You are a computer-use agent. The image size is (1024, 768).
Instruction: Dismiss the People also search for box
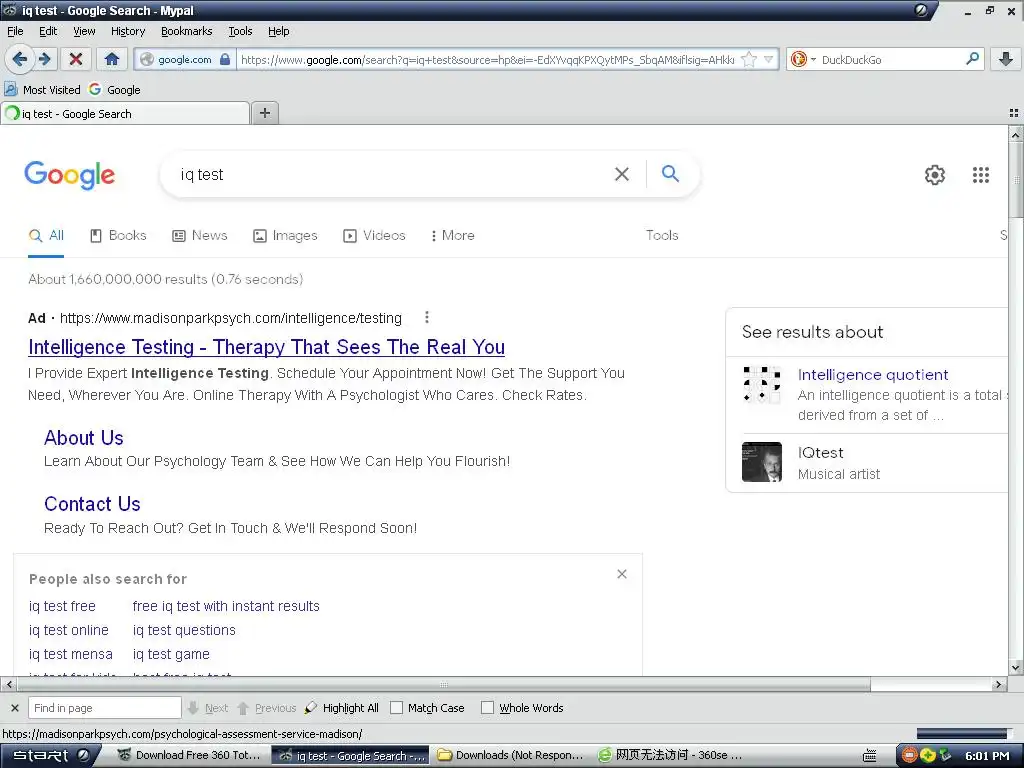click(x=622, y=574)
